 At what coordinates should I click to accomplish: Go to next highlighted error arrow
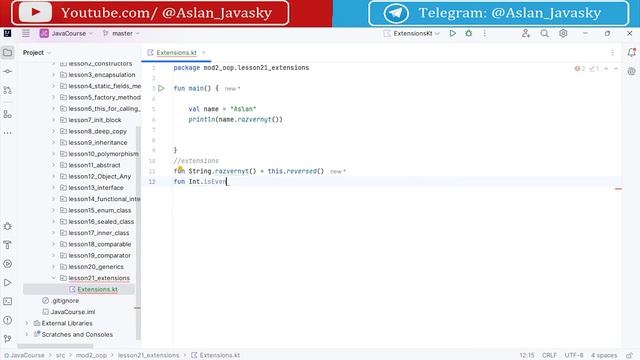click(x=616, y=69)
